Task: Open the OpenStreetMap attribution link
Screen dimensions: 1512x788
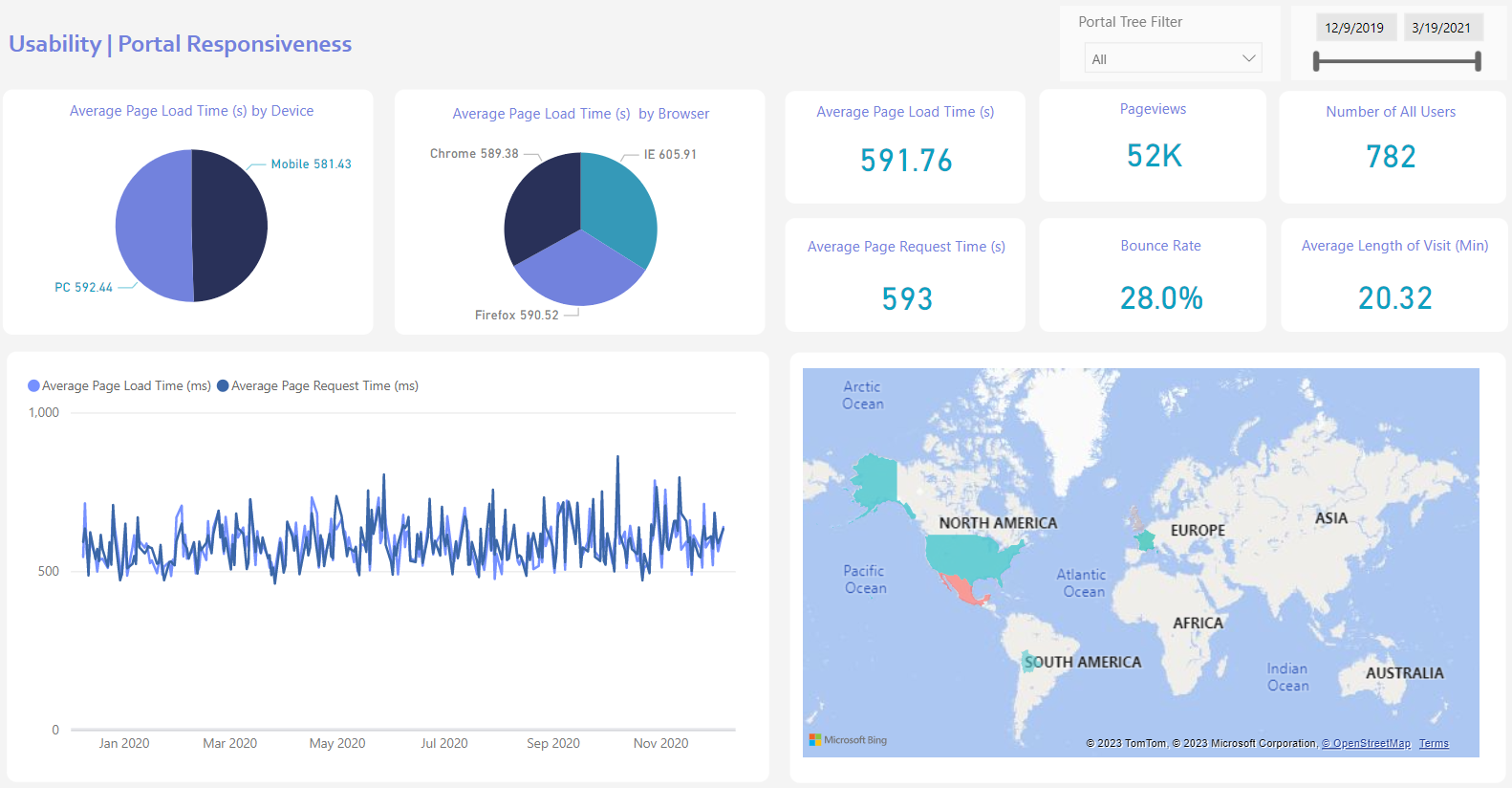Action: click(x=1366, y=744)
